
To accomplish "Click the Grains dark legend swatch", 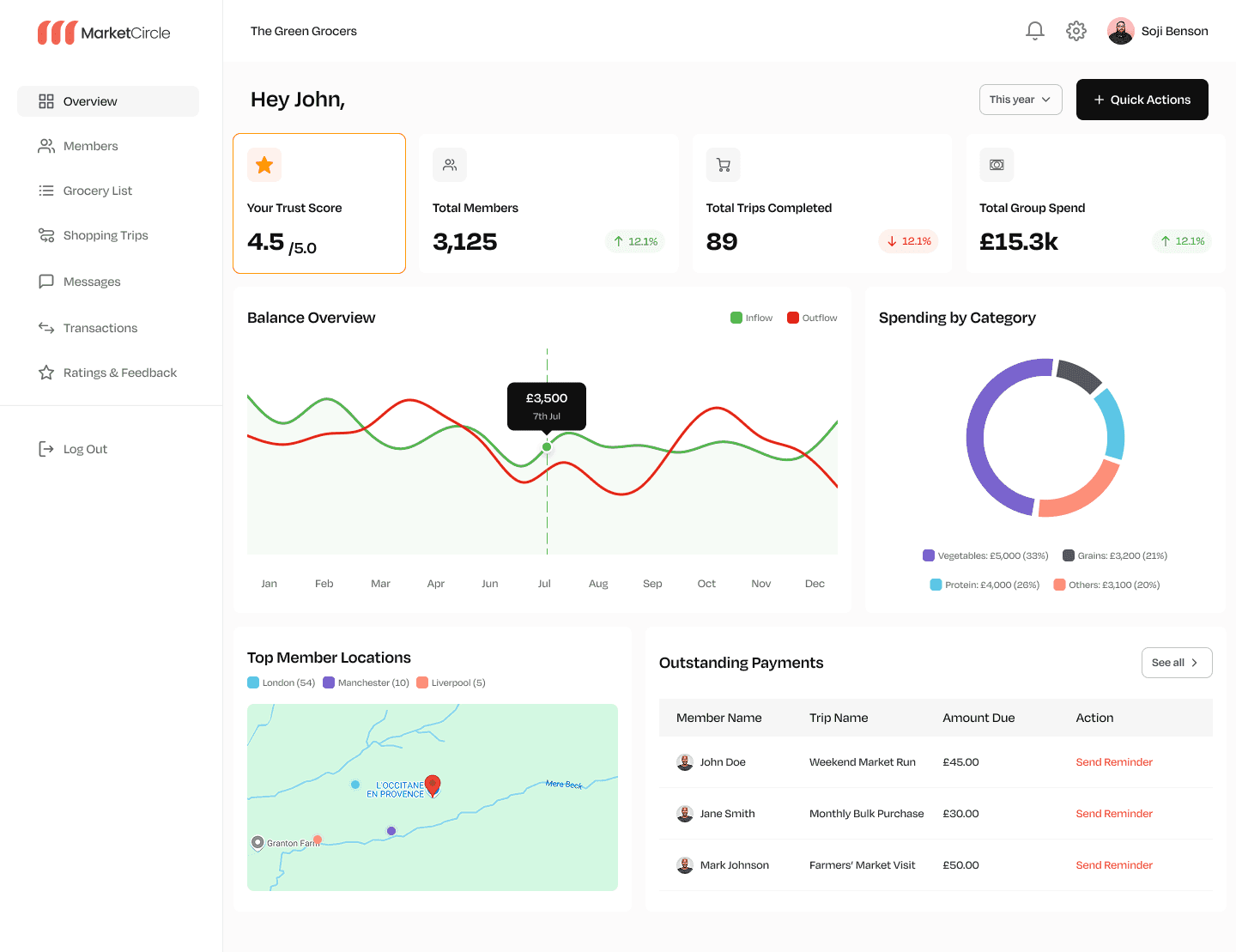I will click(1069, 555).
